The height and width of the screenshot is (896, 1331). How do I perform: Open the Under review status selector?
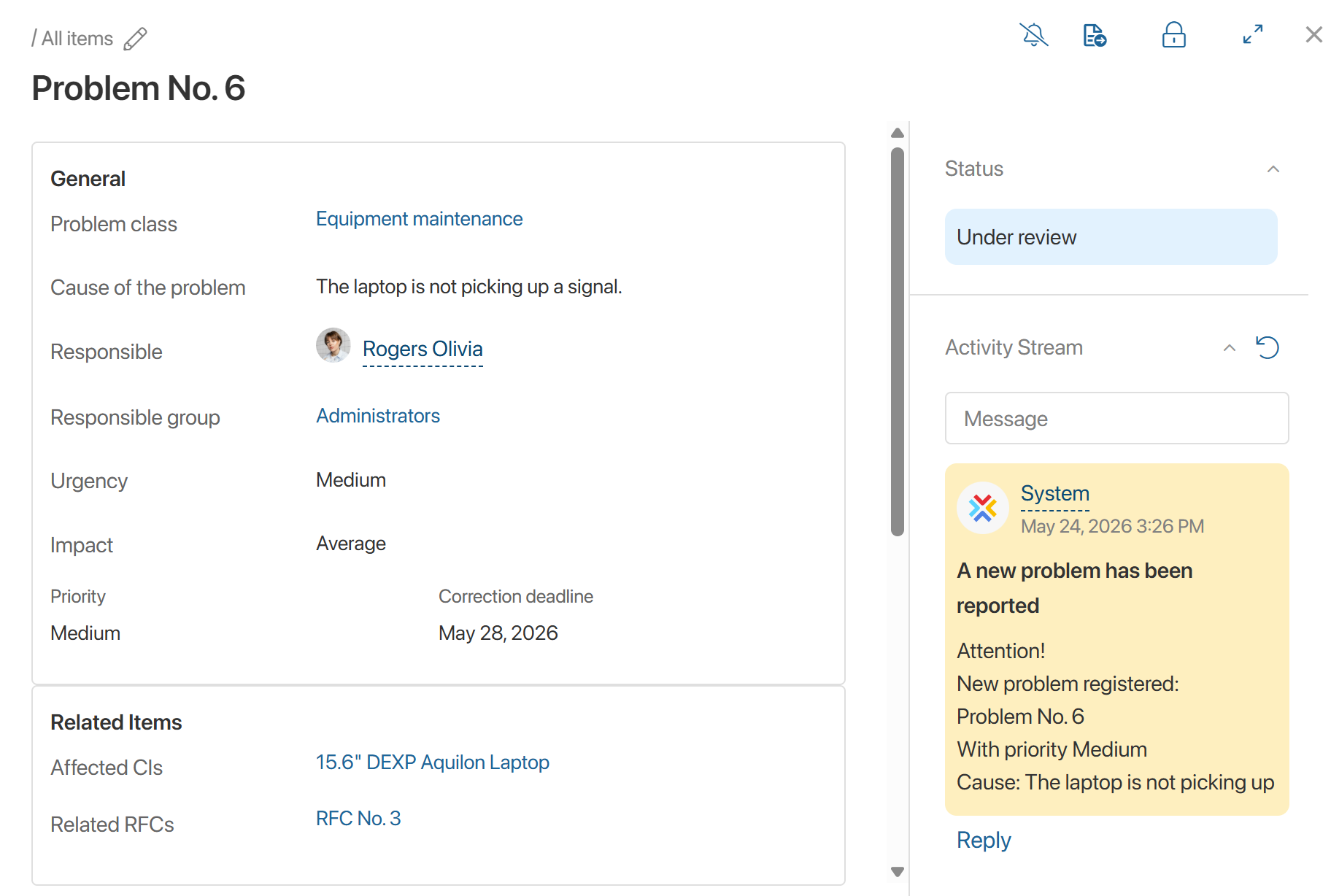(x=1111, y=237)
